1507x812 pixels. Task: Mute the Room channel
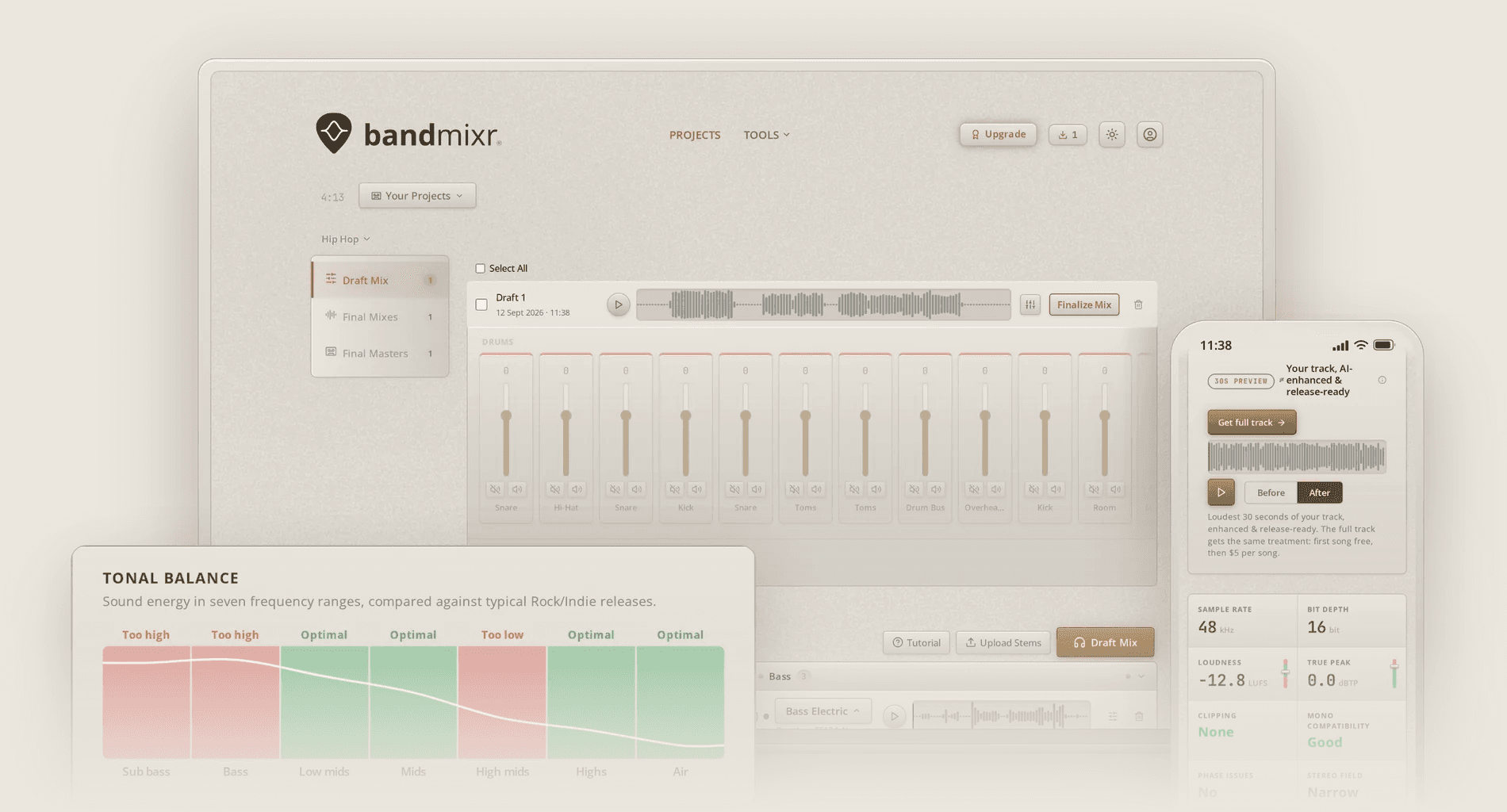tap(1094, 489)
